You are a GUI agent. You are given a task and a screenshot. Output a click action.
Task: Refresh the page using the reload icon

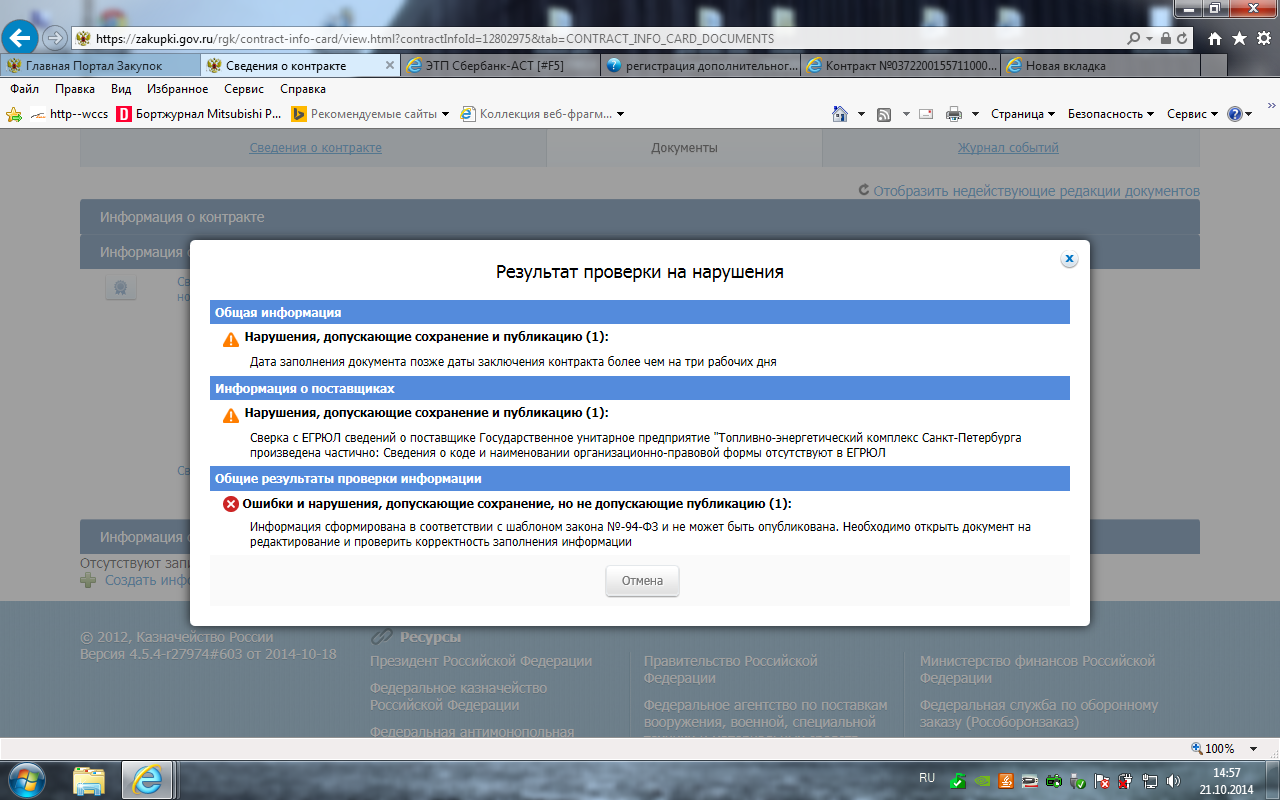coord(1183,38)
